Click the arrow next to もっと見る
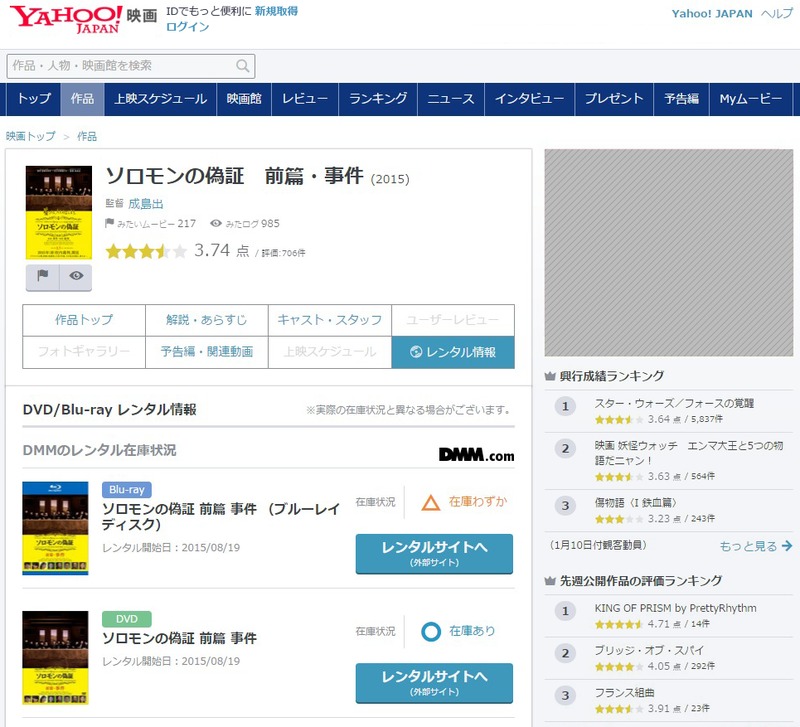800x727 pixels. (787, 546)
